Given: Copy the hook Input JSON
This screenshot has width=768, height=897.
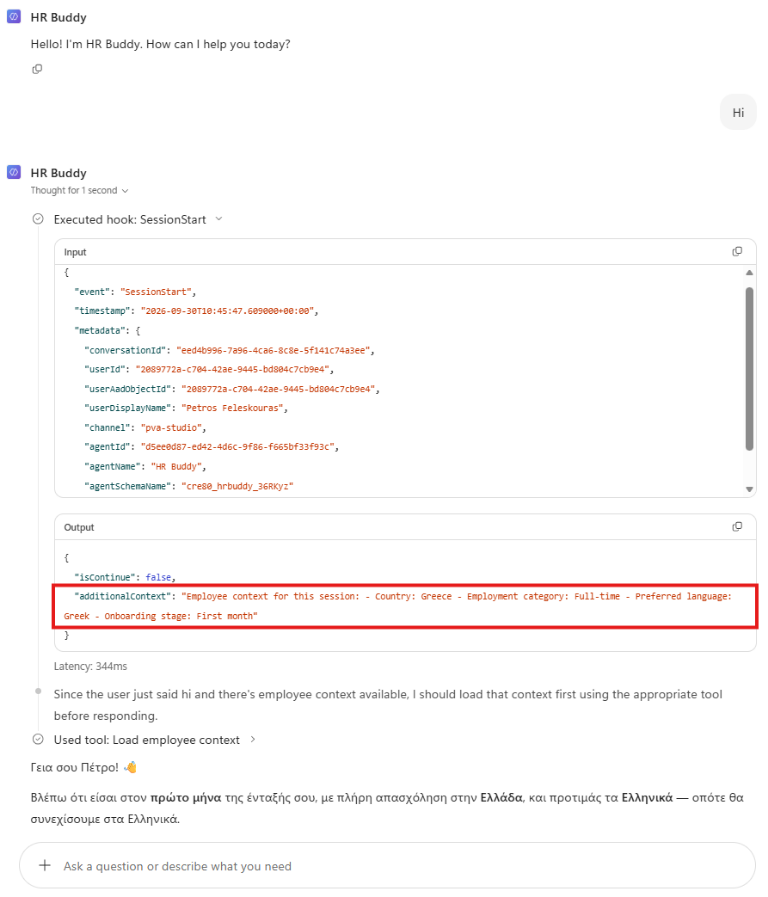Looking at the screenshot, I should click(737, 252).
